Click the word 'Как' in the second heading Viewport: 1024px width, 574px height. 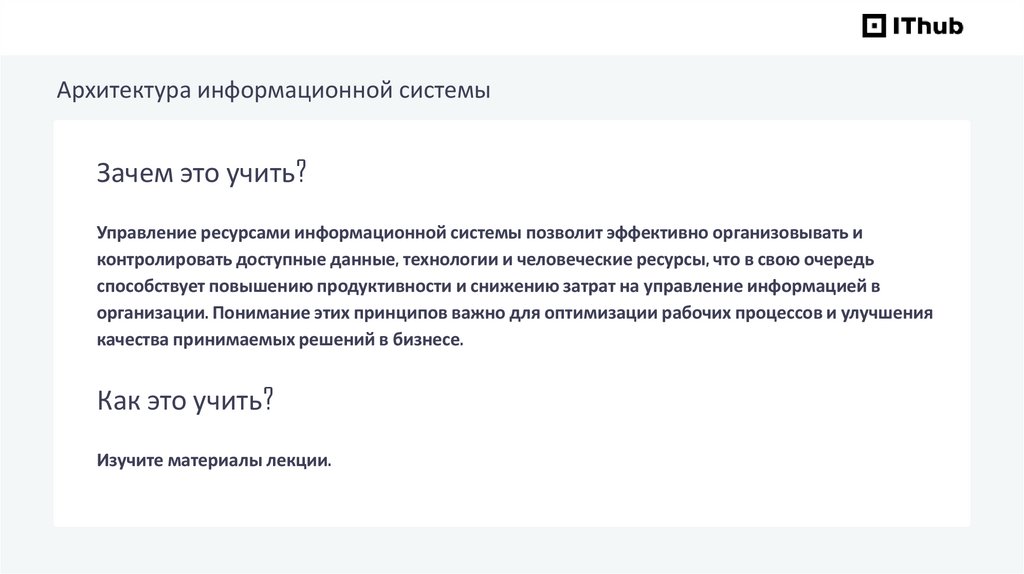point(121,401)
